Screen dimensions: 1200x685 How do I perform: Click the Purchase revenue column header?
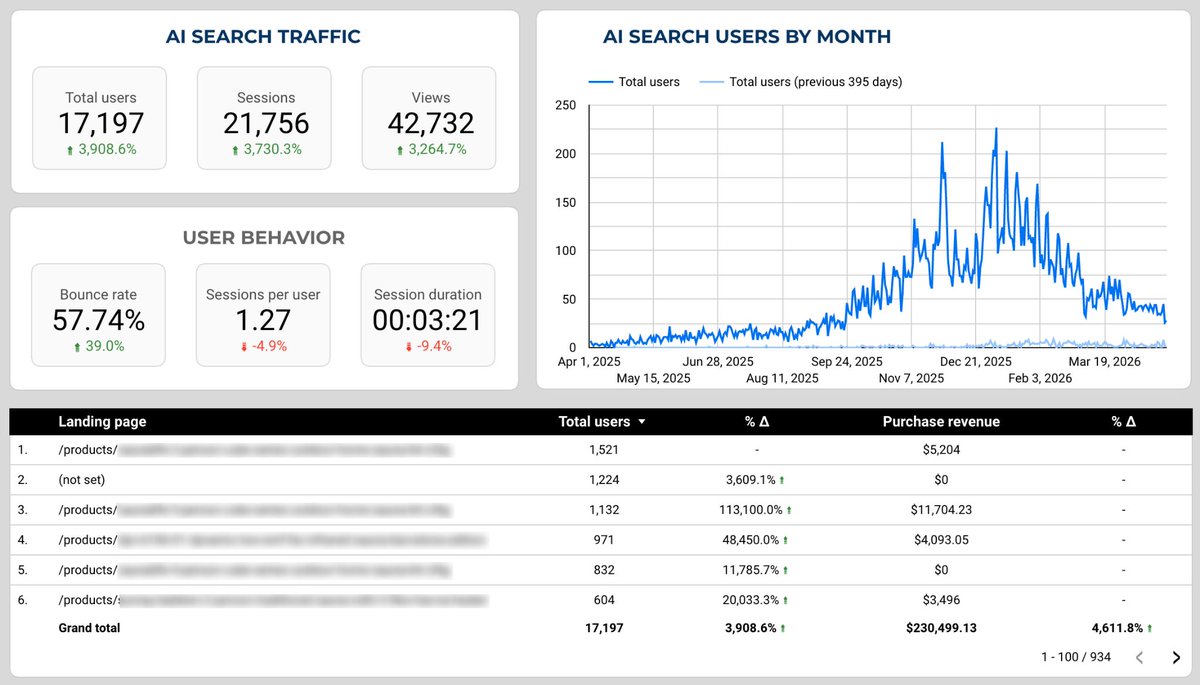[x=941, y=422]
